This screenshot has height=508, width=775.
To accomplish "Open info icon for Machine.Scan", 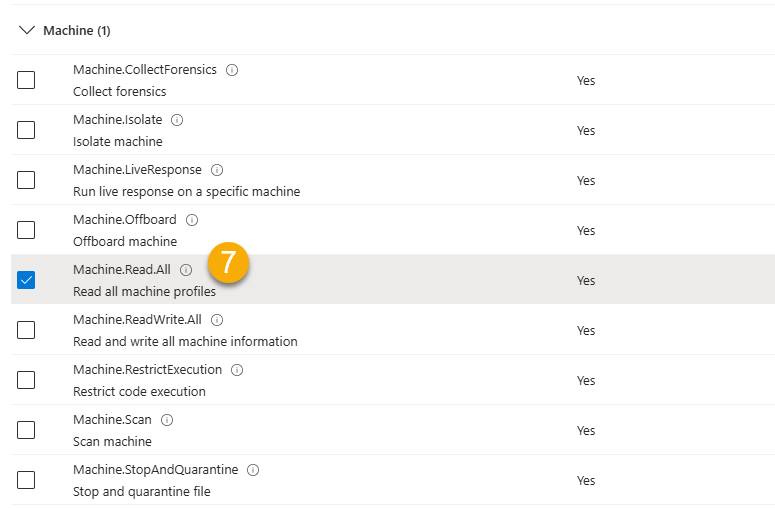I will (167, 420).
